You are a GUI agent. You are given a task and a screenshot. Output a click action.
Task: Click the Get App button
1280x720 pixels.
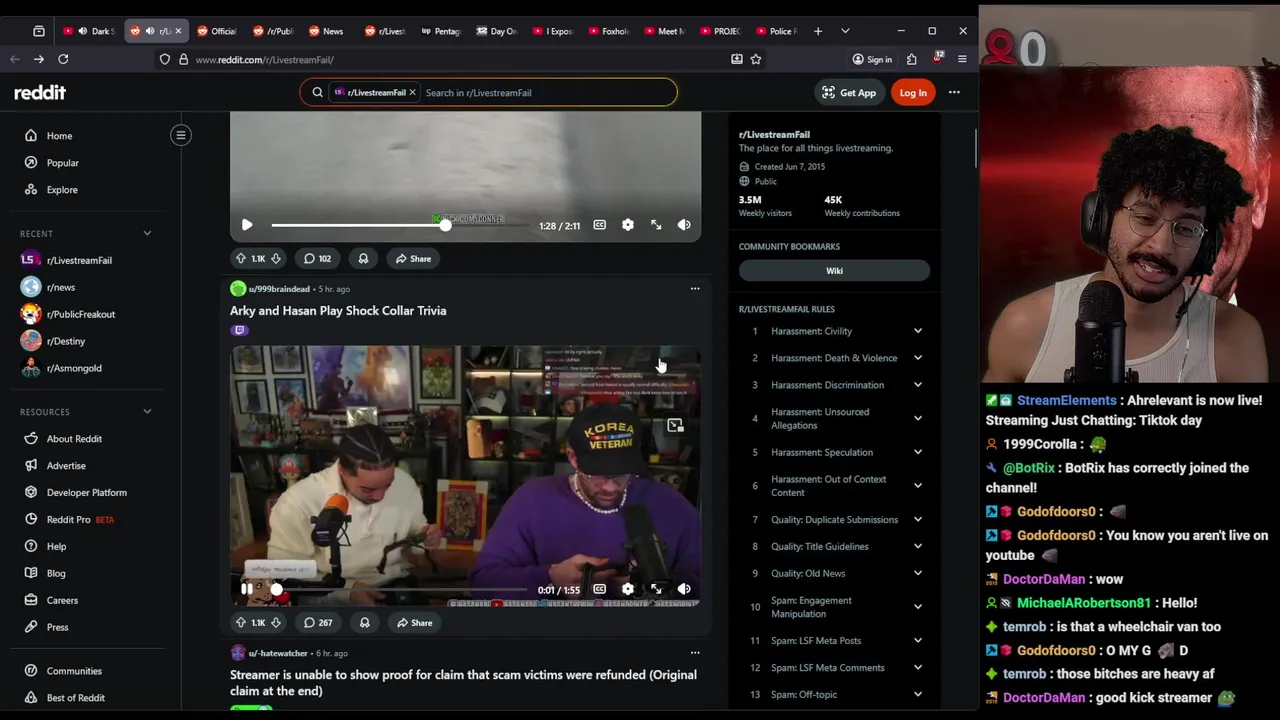click(848, 92)
